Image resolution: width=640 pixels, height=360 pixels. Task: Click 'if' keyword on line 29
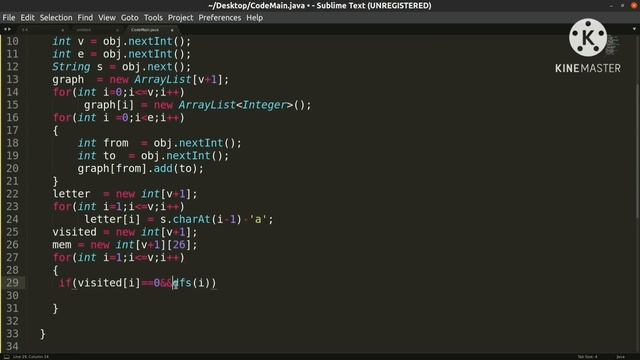point(65,282)
